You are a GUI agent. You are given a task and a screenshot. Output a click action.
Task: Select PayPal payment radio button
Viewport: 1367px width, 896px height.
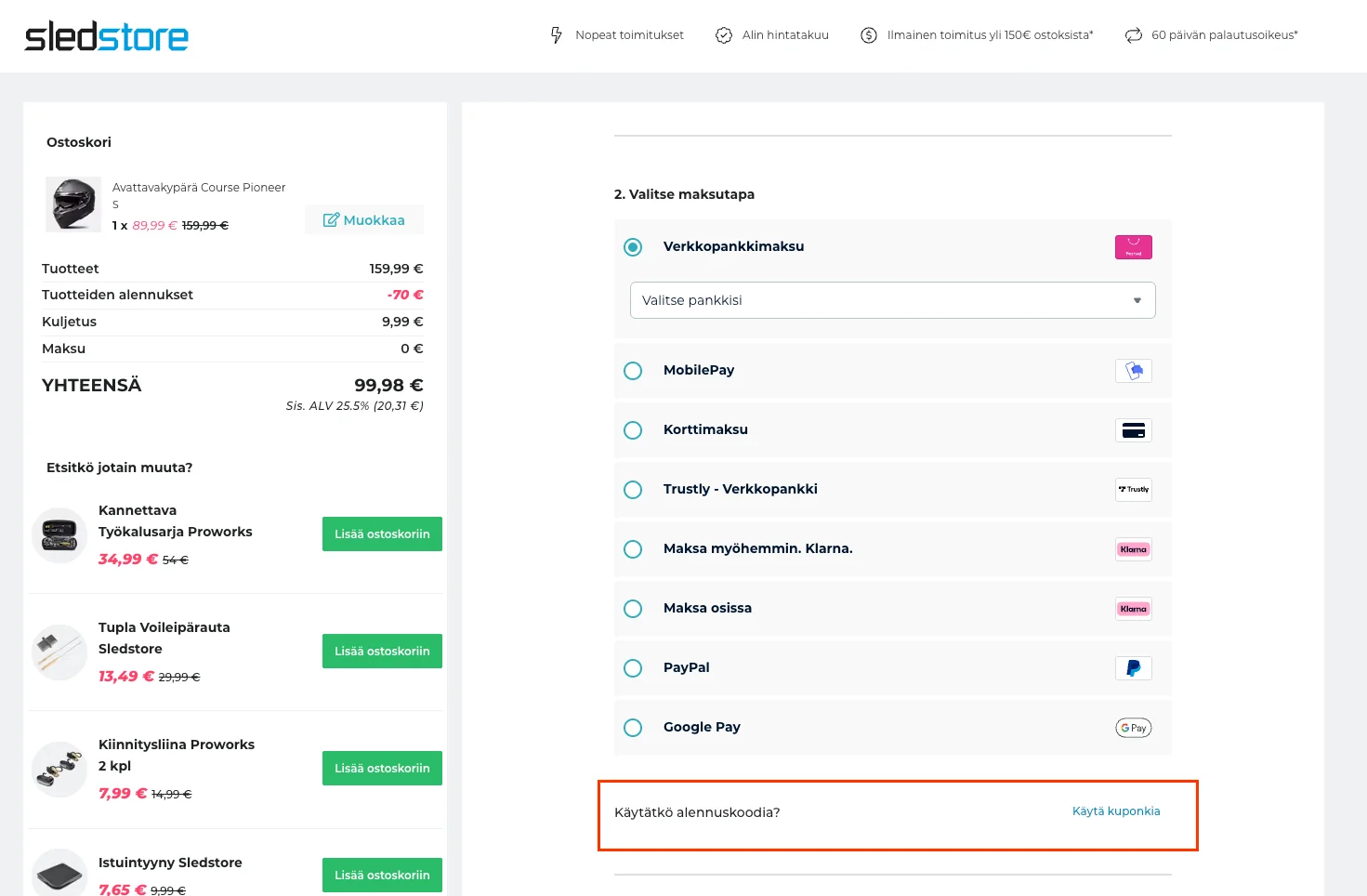pyautogui.click(x=633, y=668)
